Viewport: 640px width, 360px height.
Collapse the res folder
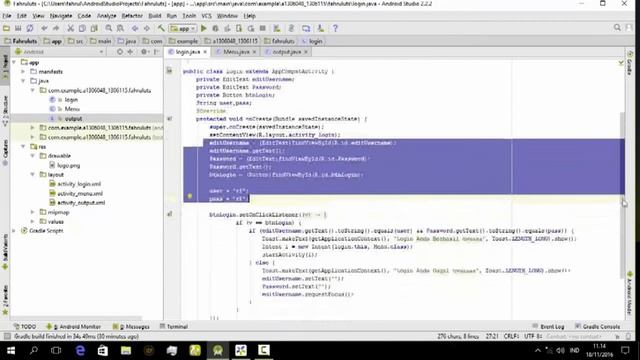[x=23, y=147]
